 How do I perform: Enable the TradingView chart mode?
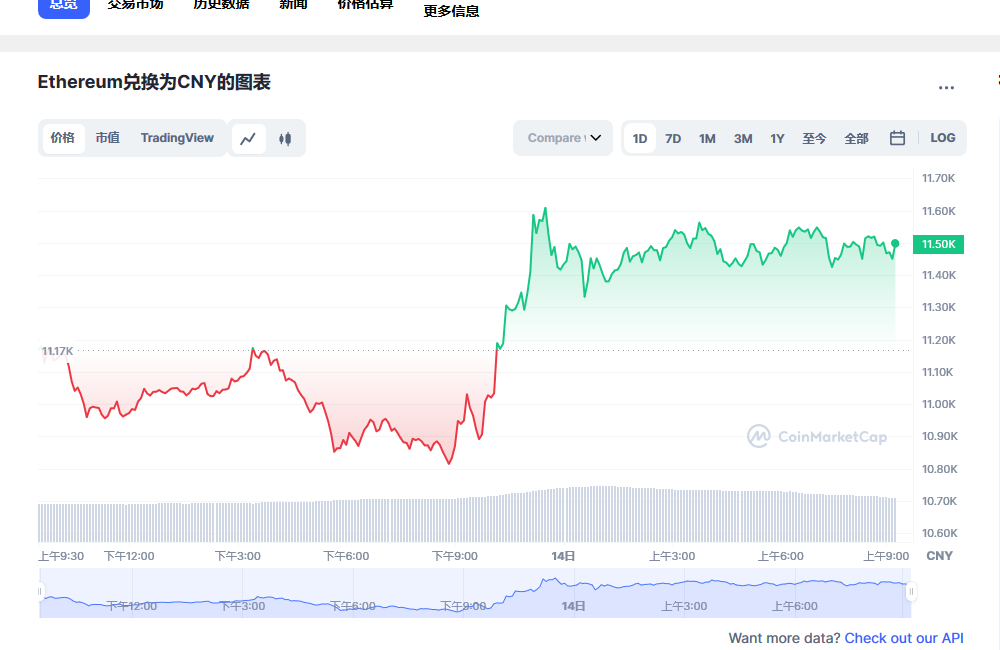(x=177, y=138)
